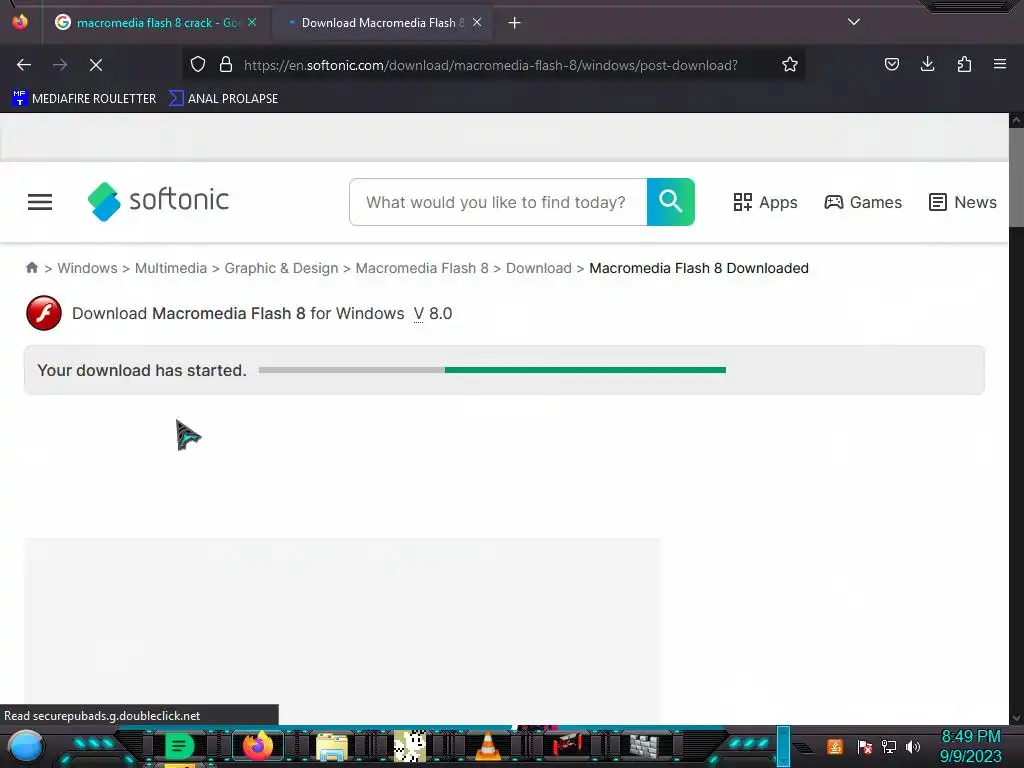Open Spotify from the taskbar
The width and height of the screenshot is (1024, 768).
tap(178, 746)
